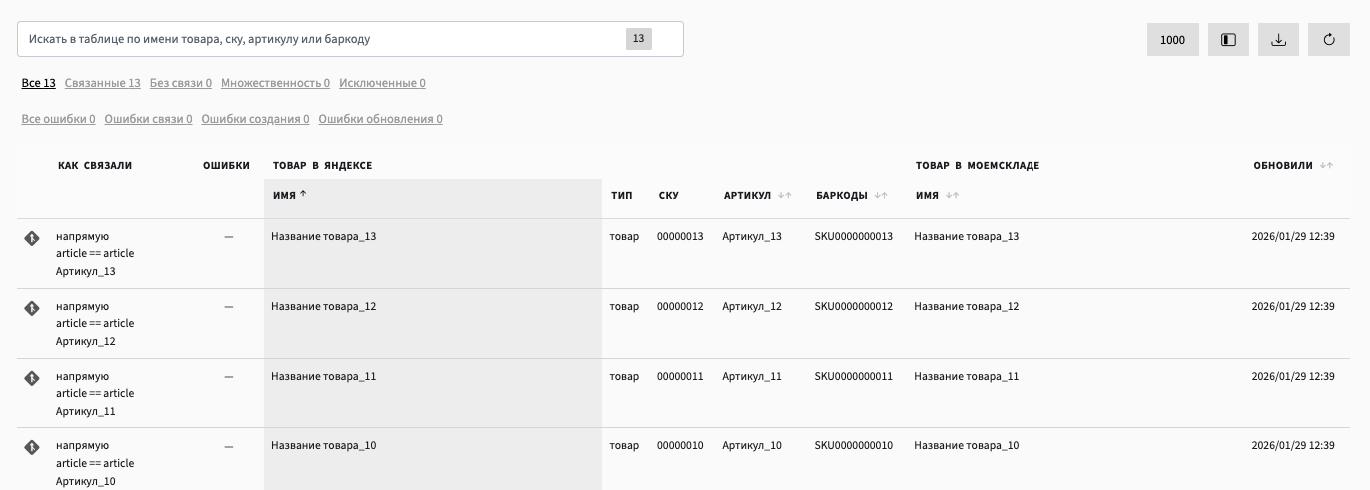
Task: Select the Все 13 filter tab
Action: 39,83
